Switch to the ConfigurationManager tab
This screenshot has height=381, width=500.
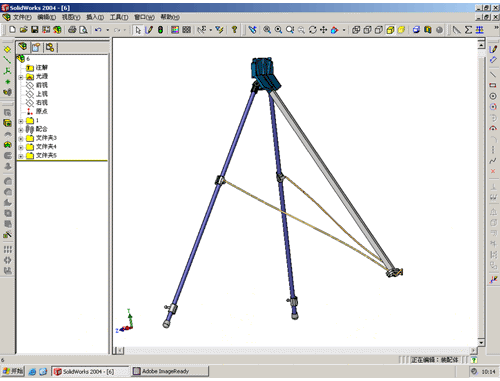tap(50, 48)
